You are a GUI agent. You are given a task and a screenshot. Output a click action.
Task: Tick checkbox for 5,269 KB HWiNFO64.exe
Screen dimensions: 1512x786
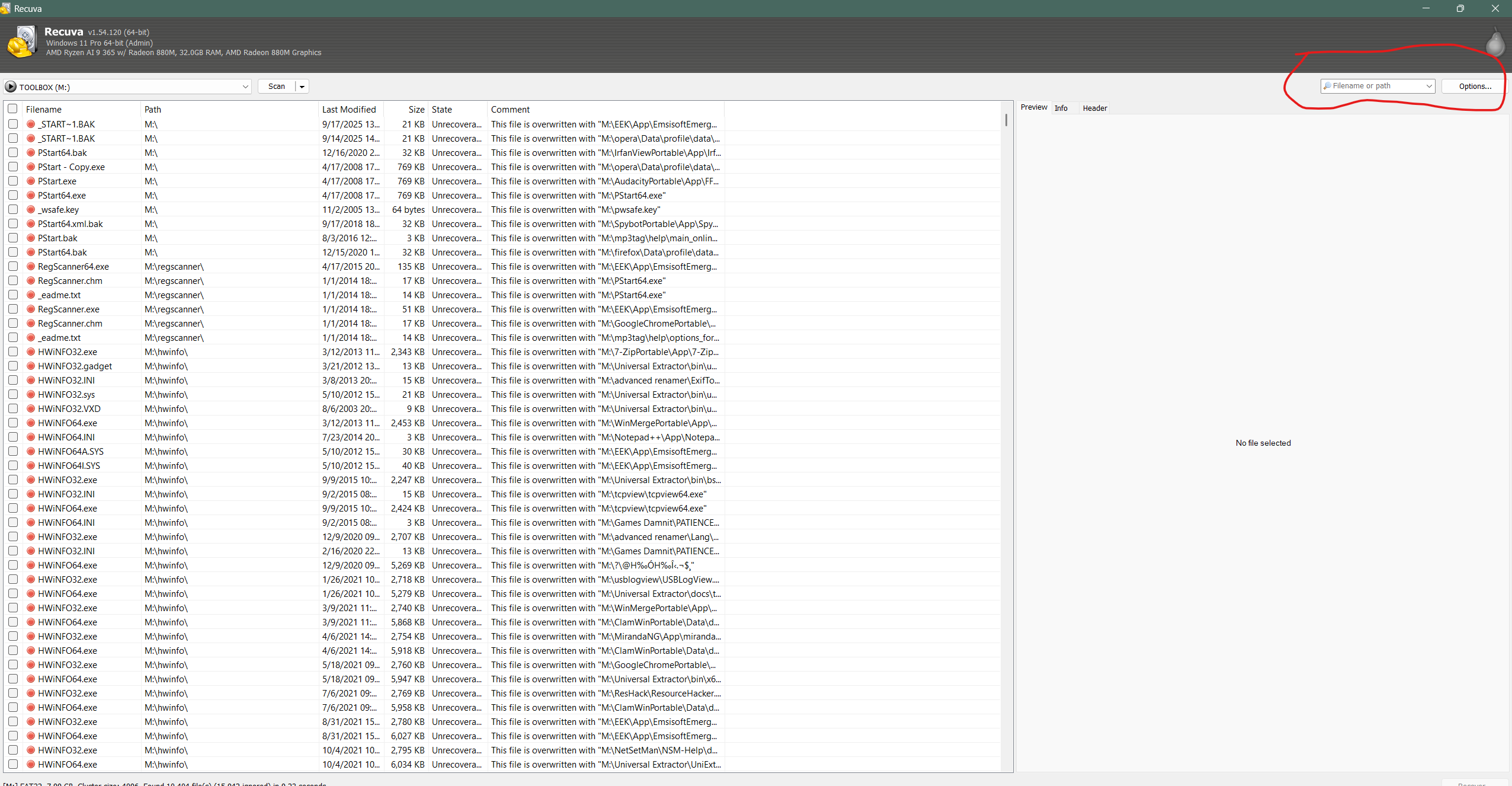(12, 565)
